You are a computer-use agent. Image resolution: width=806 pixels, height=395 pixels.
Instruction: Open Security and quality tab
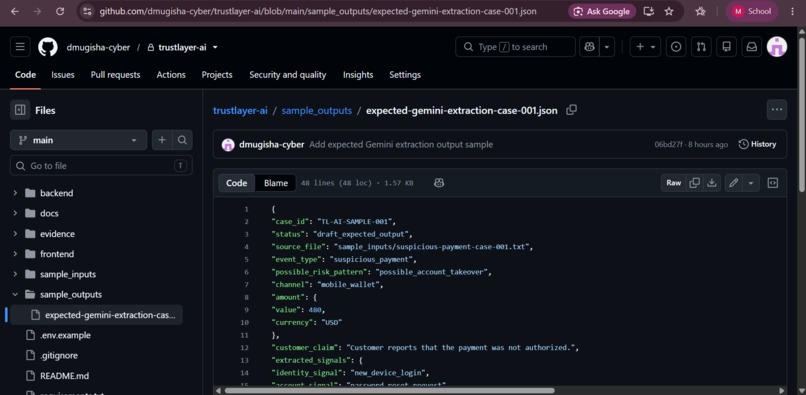[287, 75]
